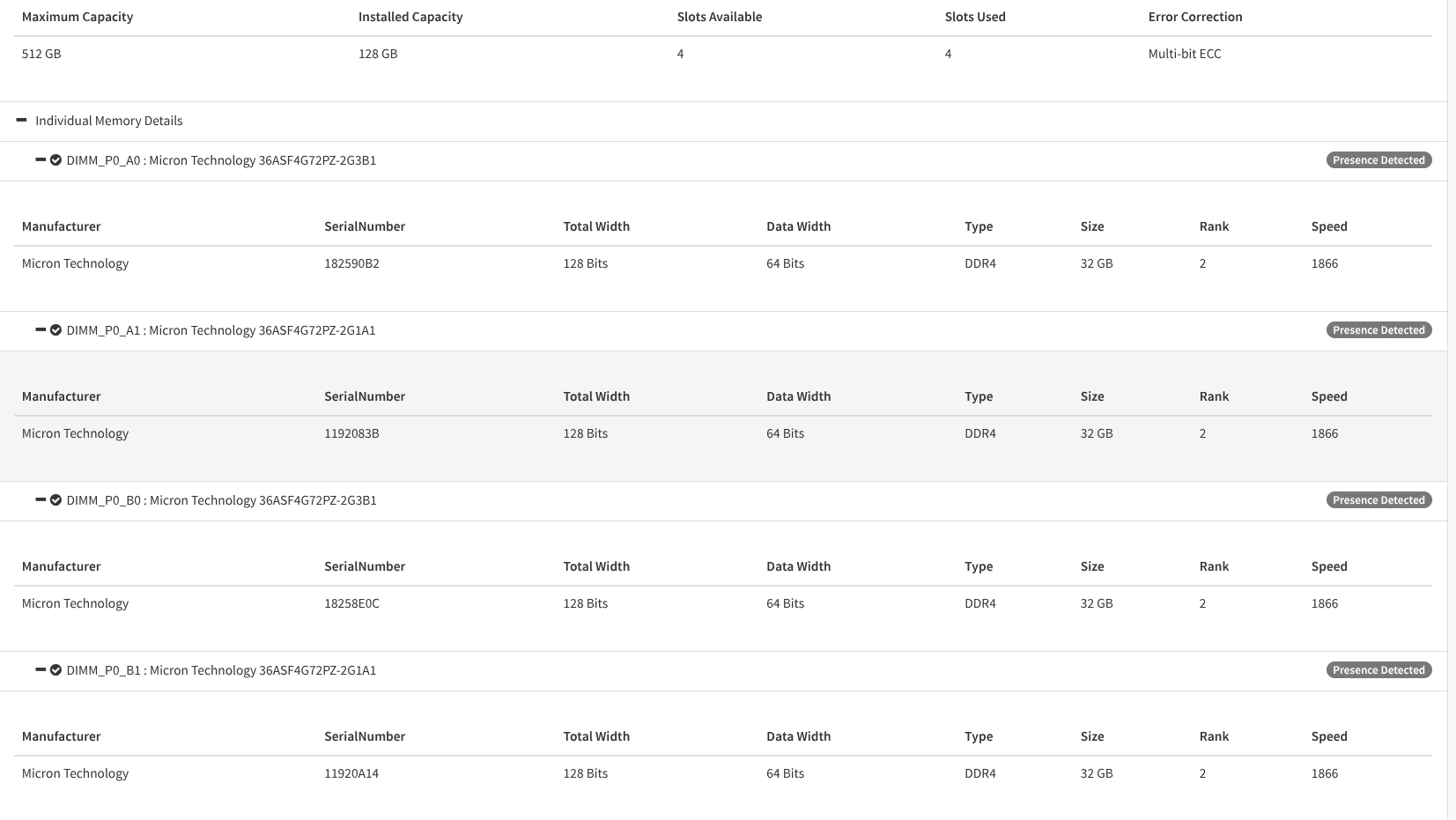Screen dimensions: 1456x820
Task: Click the minus icon beside DIMM_P0_B0
Action: point(41,499)
